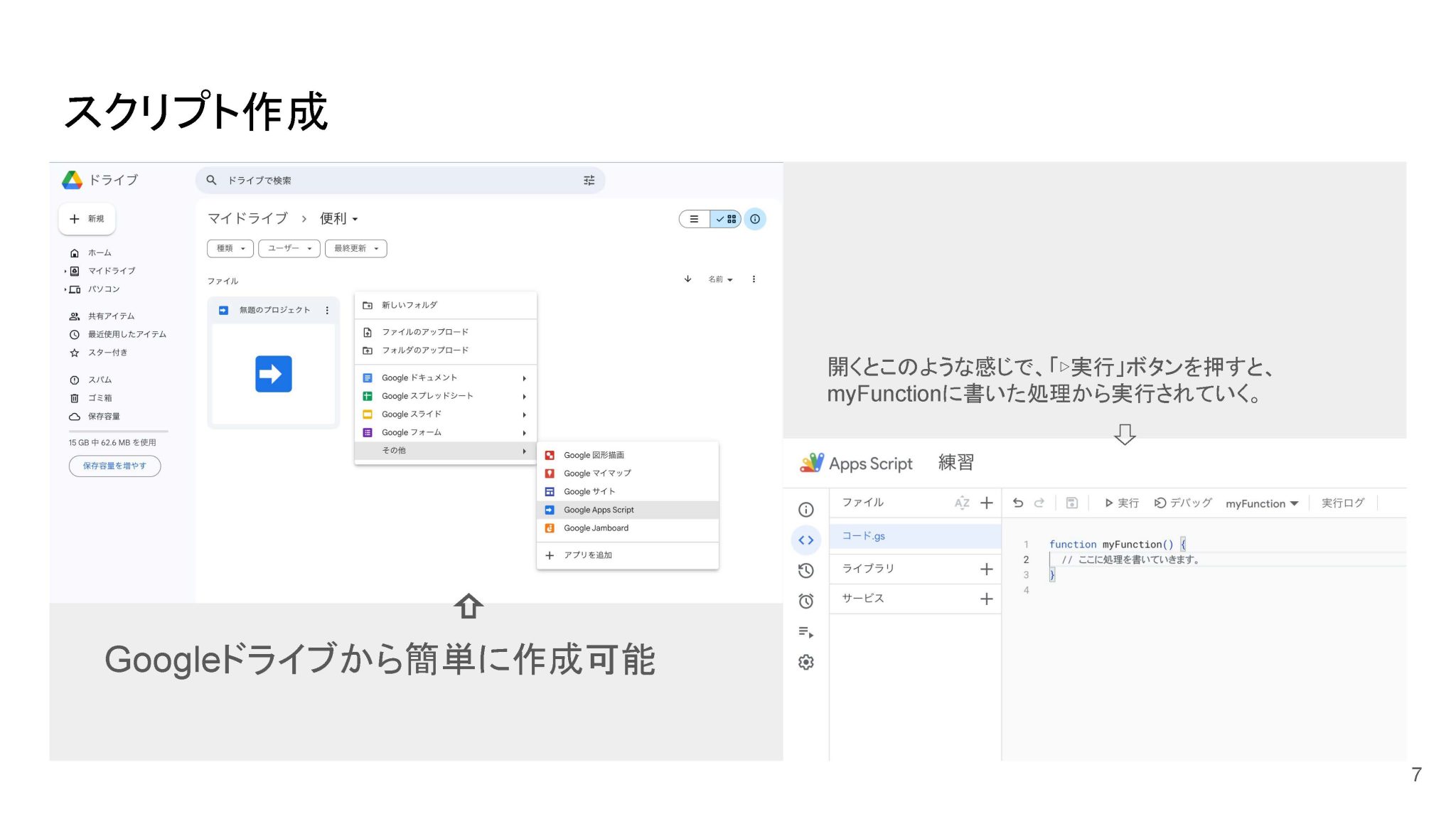1456x819 pixels.
Task: Add a new file with plus icon
Action: (x=986, y=503)
